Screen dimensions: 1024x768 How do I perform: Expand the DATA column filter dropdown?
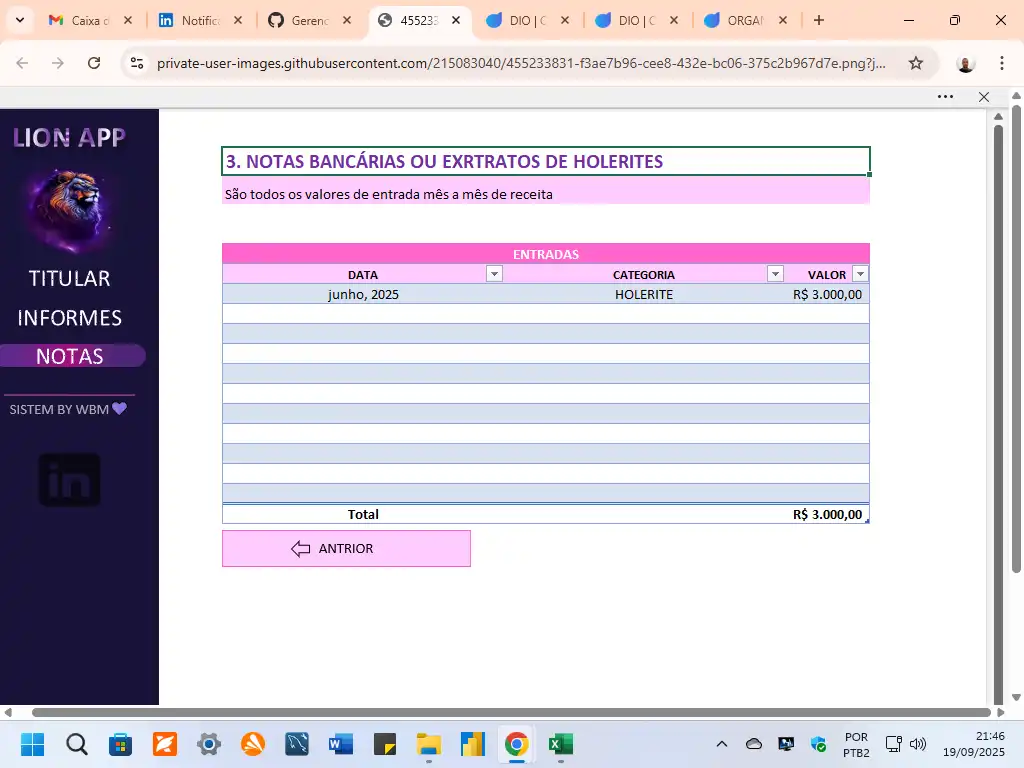point(494,274)
